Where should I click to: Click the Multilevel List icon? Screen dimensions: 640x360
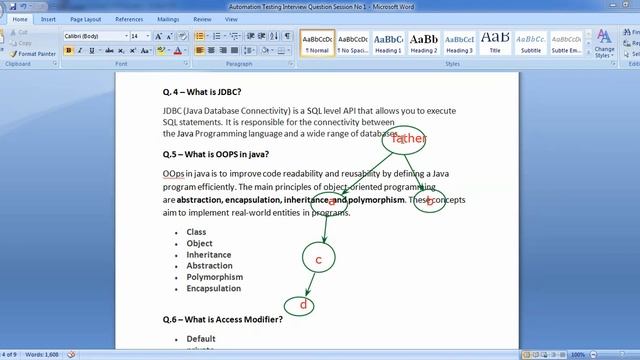[x=234, y=36]
